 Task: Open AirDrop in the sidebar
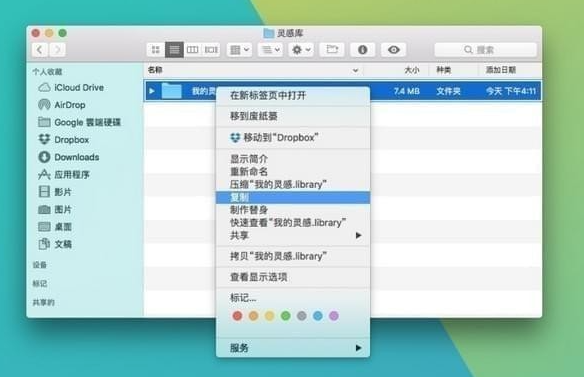62,105
